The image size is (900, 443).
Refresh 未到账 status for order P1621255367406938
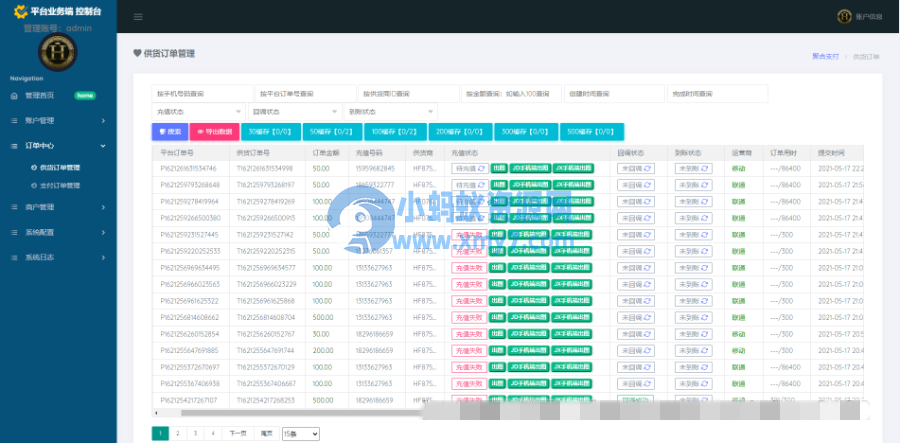pyautogui.click(x=704, y=383)
